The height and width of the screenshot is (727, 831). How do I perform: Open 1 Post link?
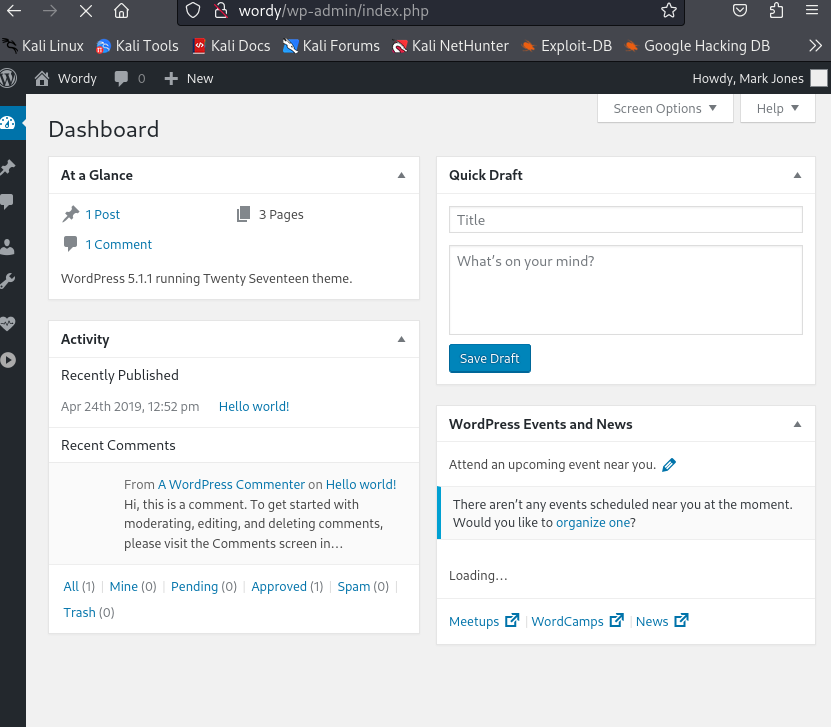tap(103, 215)
